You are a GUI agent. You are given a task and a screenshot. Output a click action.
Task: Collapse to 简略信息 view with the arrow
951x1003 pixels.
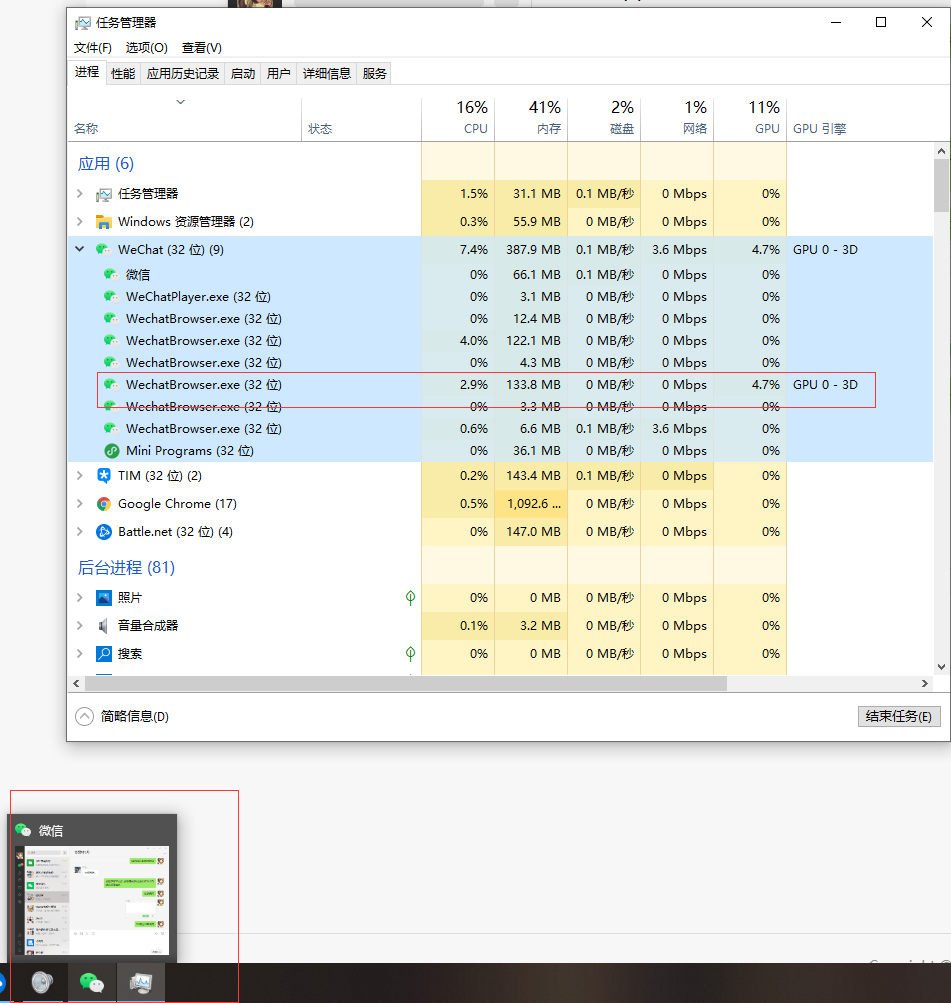point(84,716)
